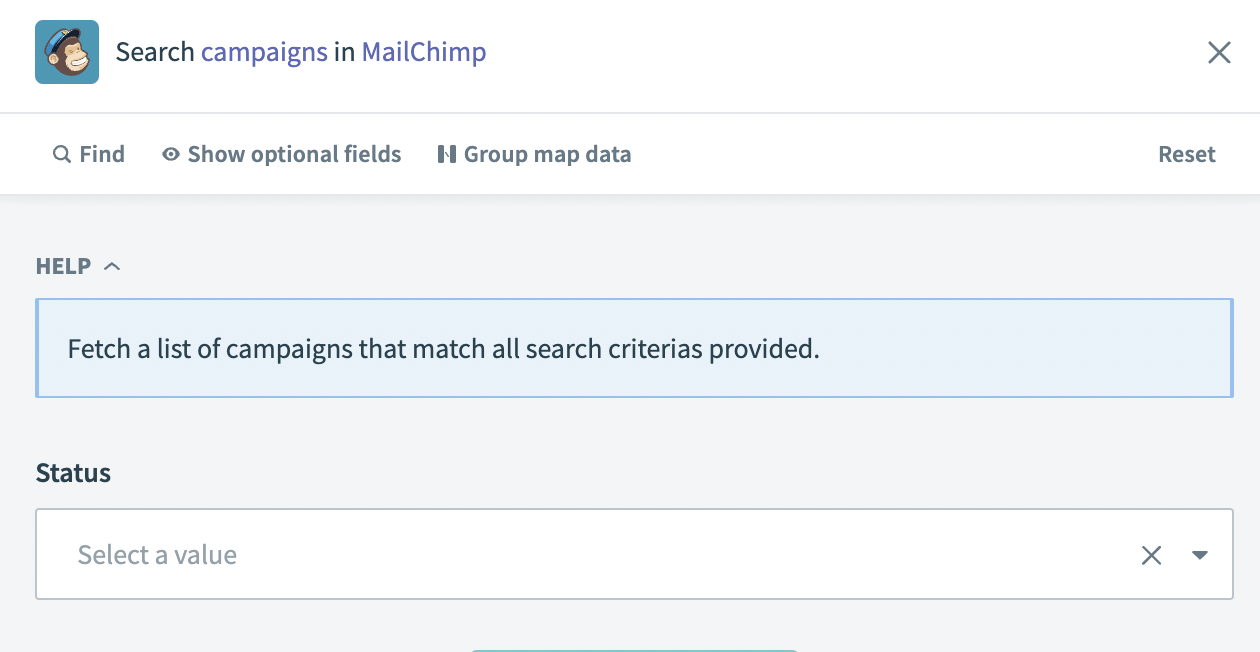Toggle the HELP section visibility
The width and height of the screenshot is (1260, 652).
[x=111, y=265]
